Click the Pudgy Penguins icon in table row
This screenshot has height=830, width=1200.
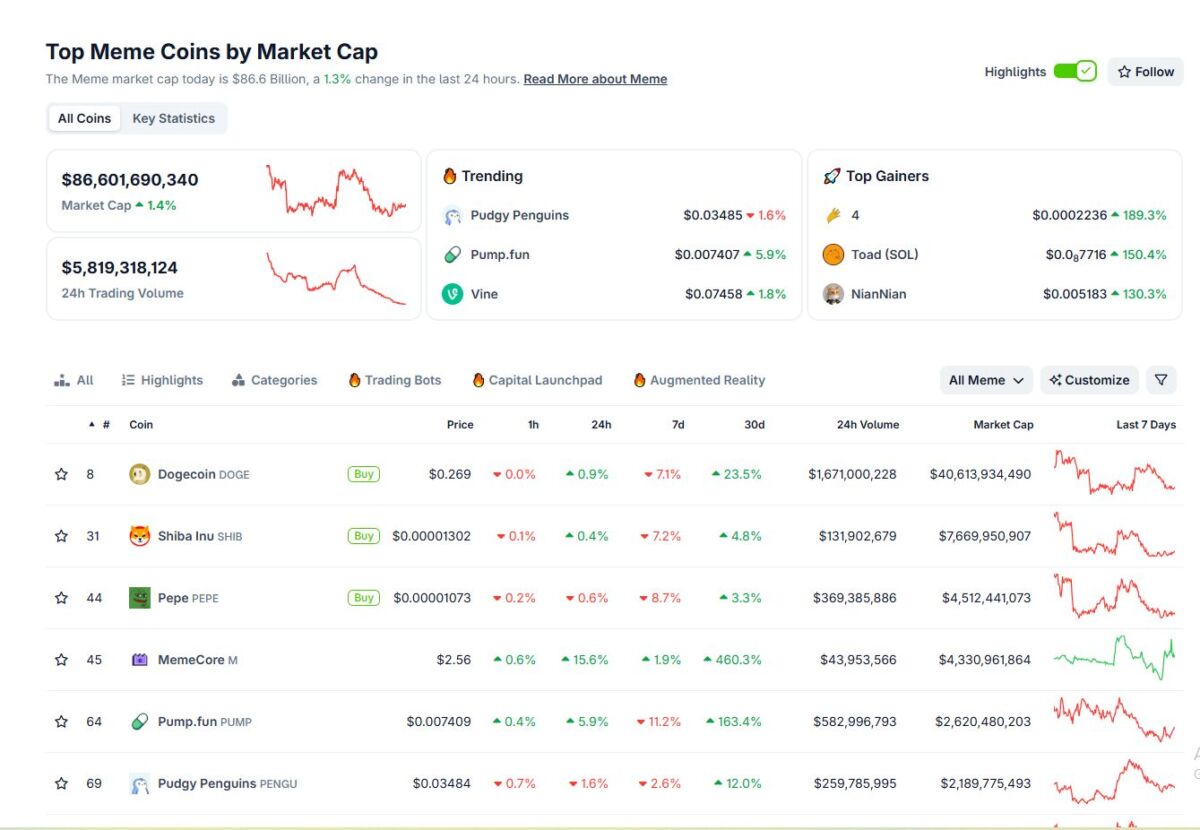coord(140,784)
